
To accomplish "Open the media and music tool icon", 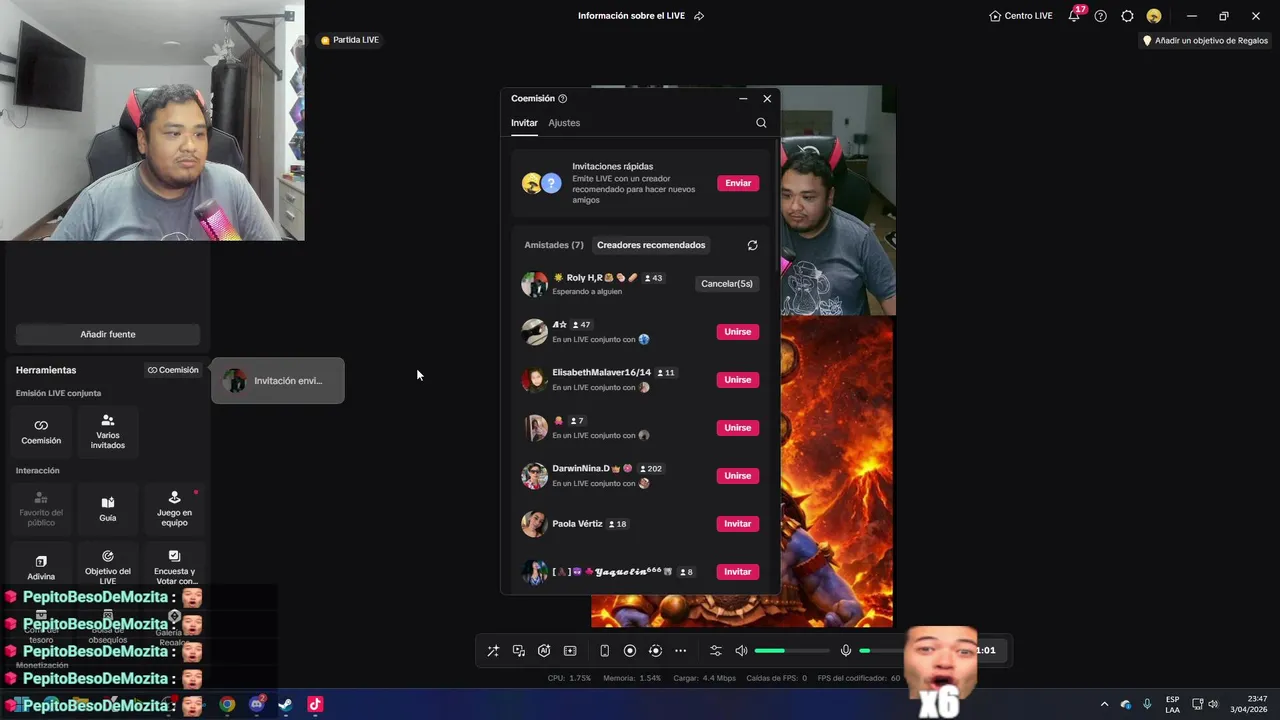I will 519,651.
